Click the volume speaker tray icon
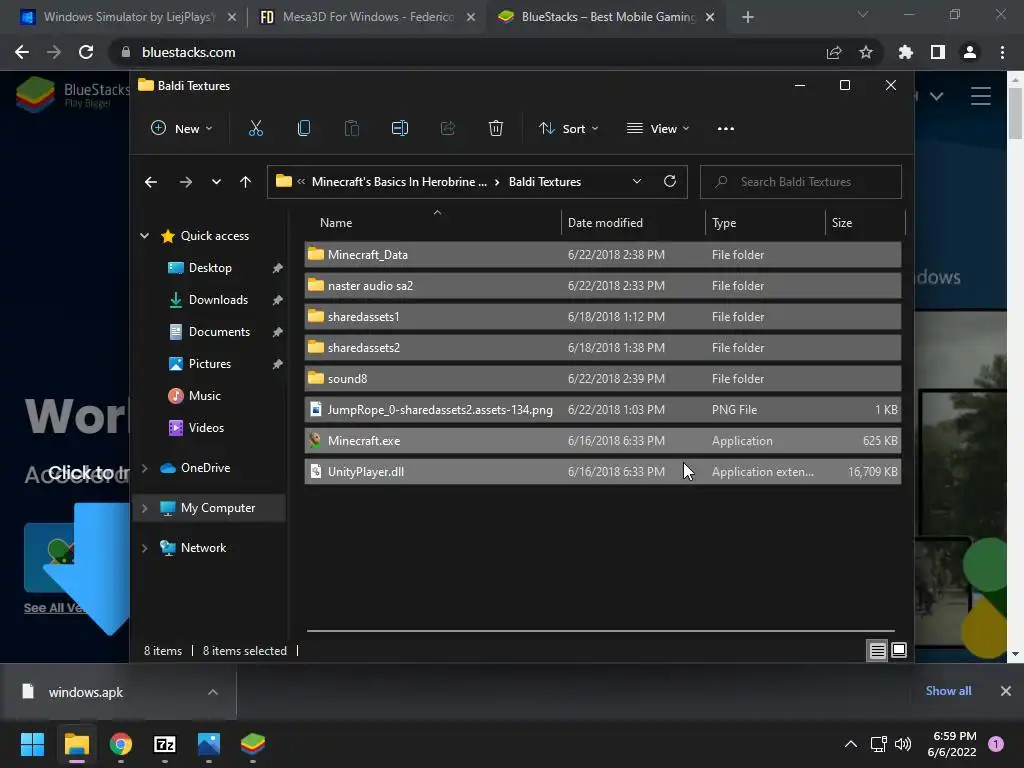This screenshot has height=768, width=1024. (x=903, y=744)
